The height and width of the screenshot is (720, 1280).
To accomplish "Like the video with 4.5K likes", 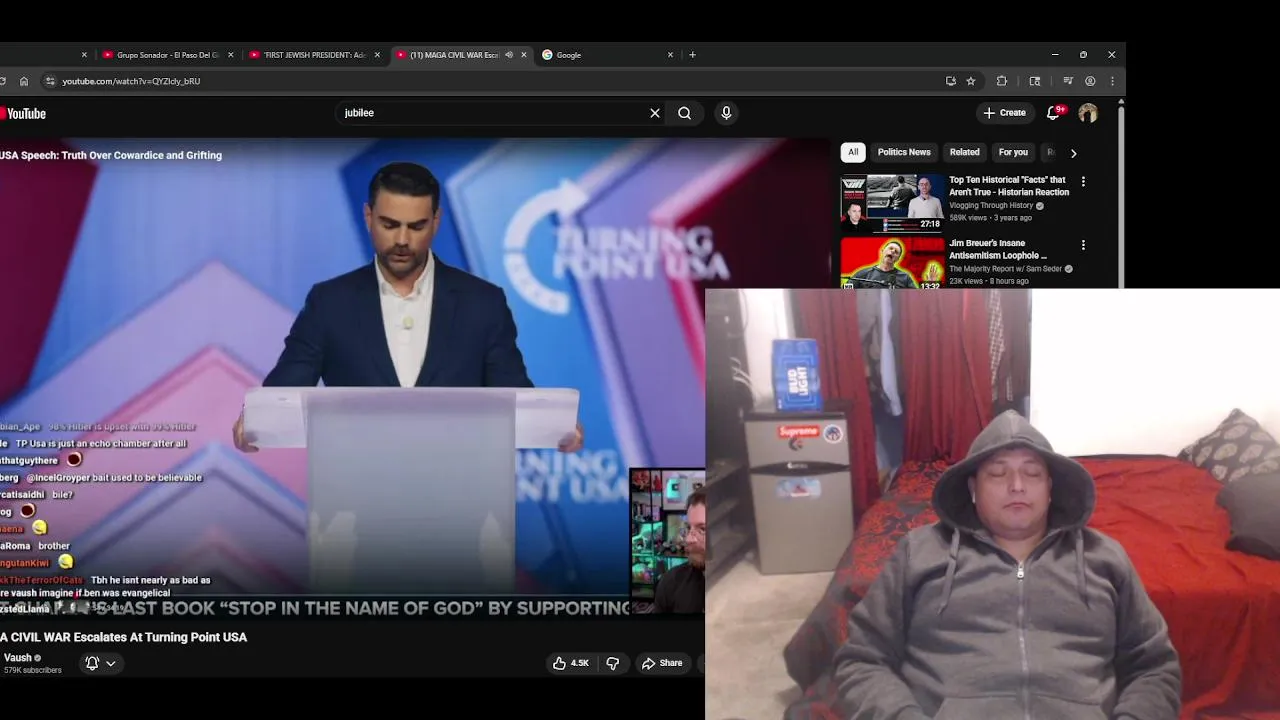I will coord(572,663).
